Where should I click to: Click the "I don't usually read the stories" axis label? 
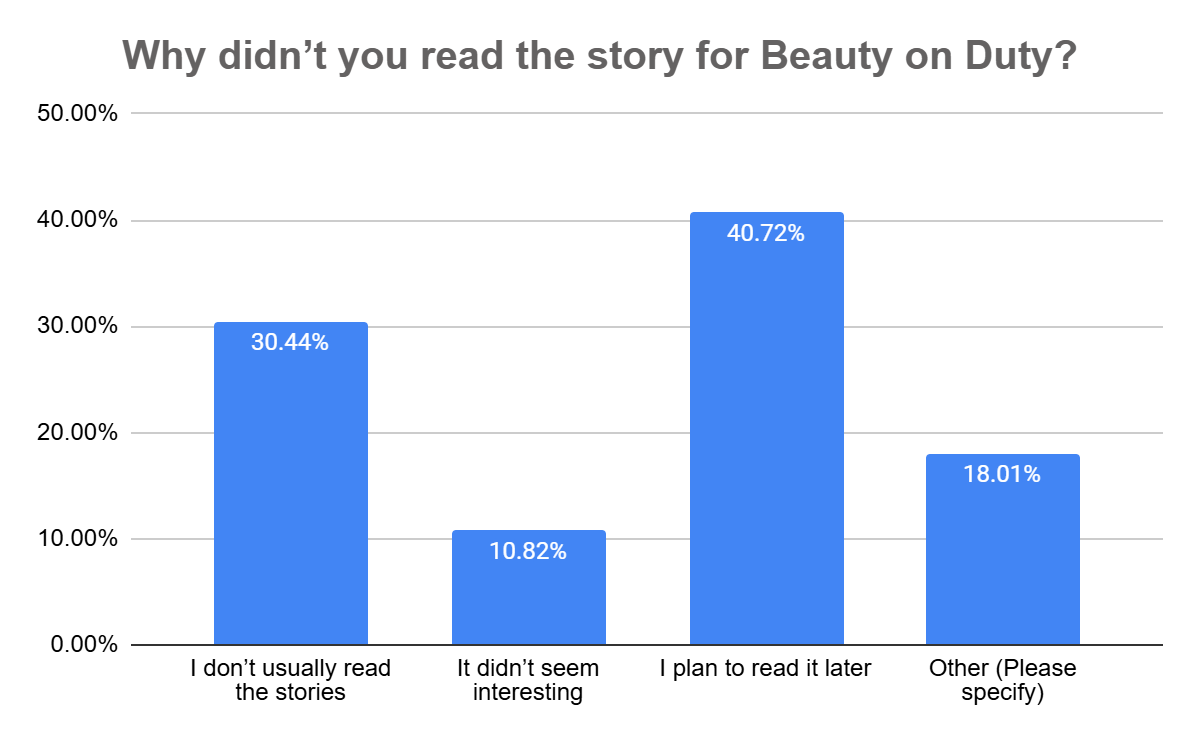(291, 680)
